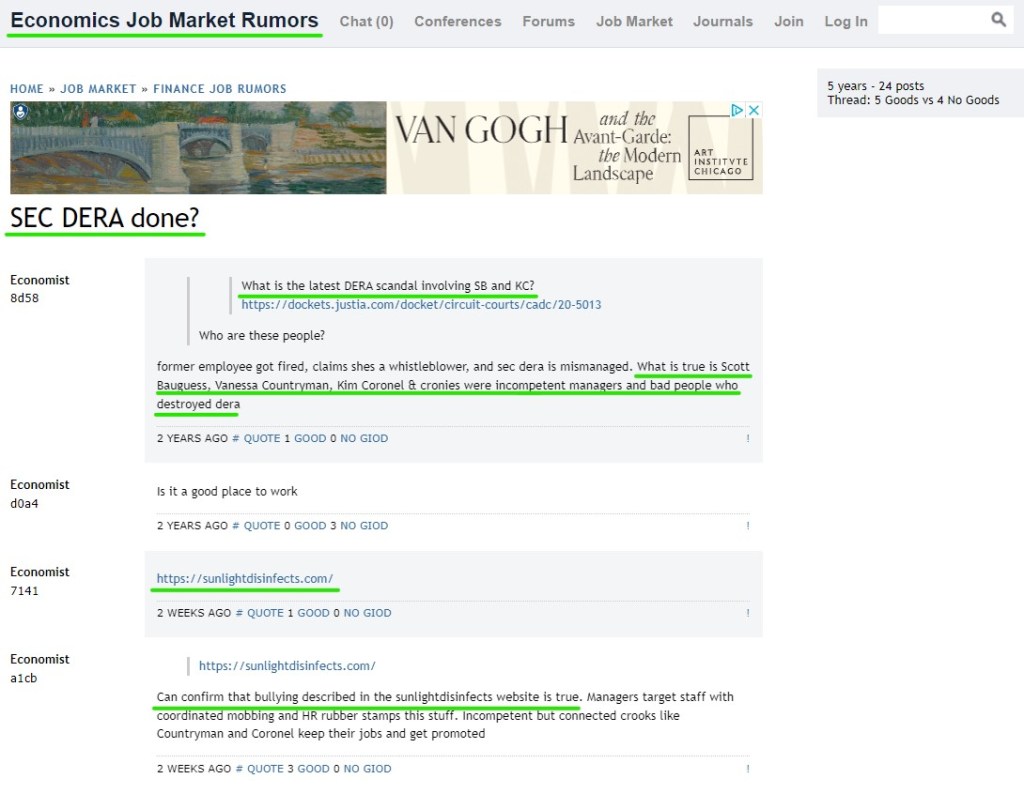The width and height of the screenshot is (1024, 809).
Task: Click the Log In link
Action: [x=845, y=21]
